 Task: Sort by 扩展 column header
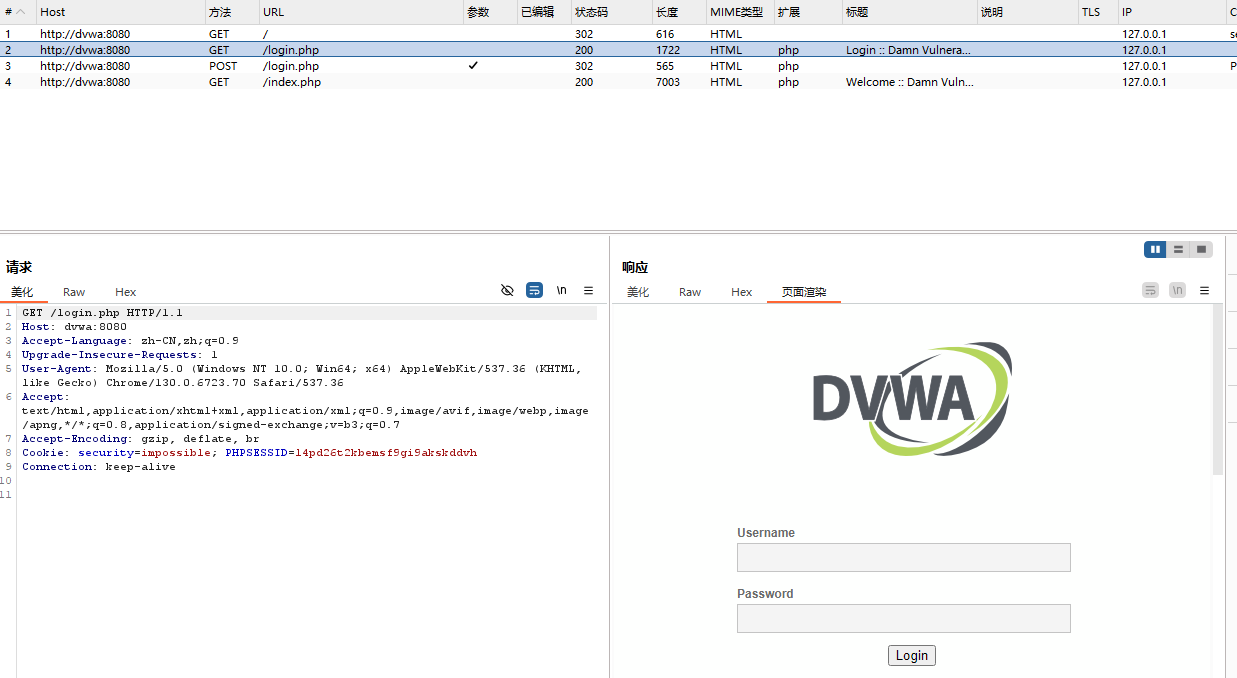pyautogui.click(x=807, y=12)
